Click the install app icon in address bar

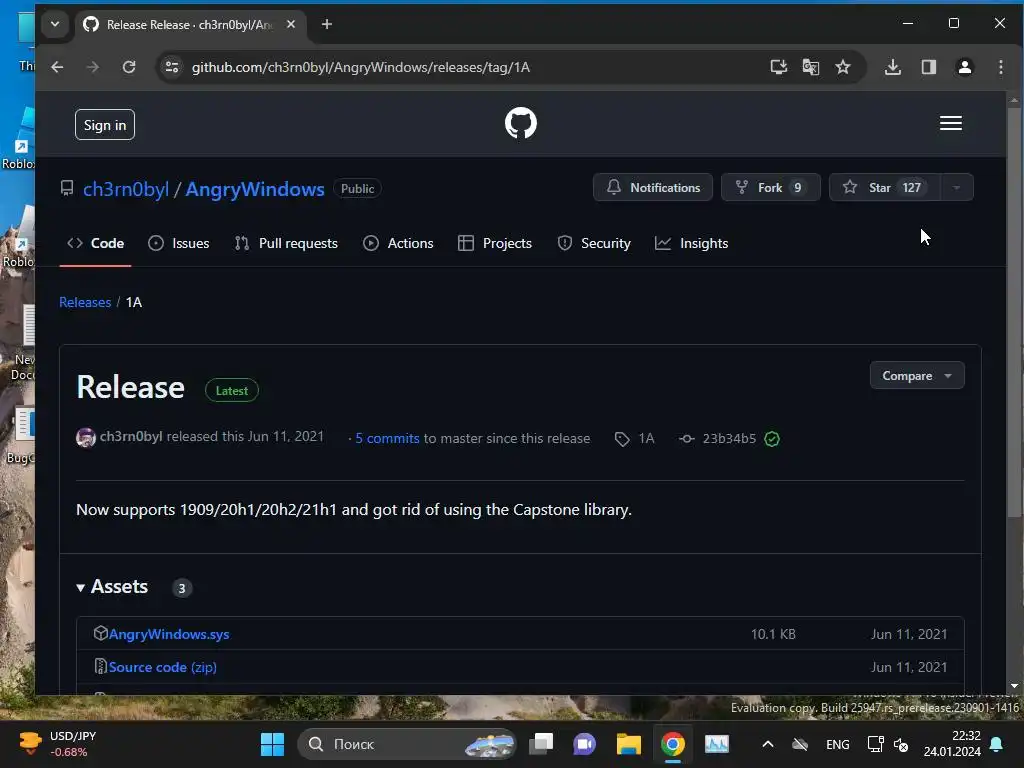click(778, 67)
